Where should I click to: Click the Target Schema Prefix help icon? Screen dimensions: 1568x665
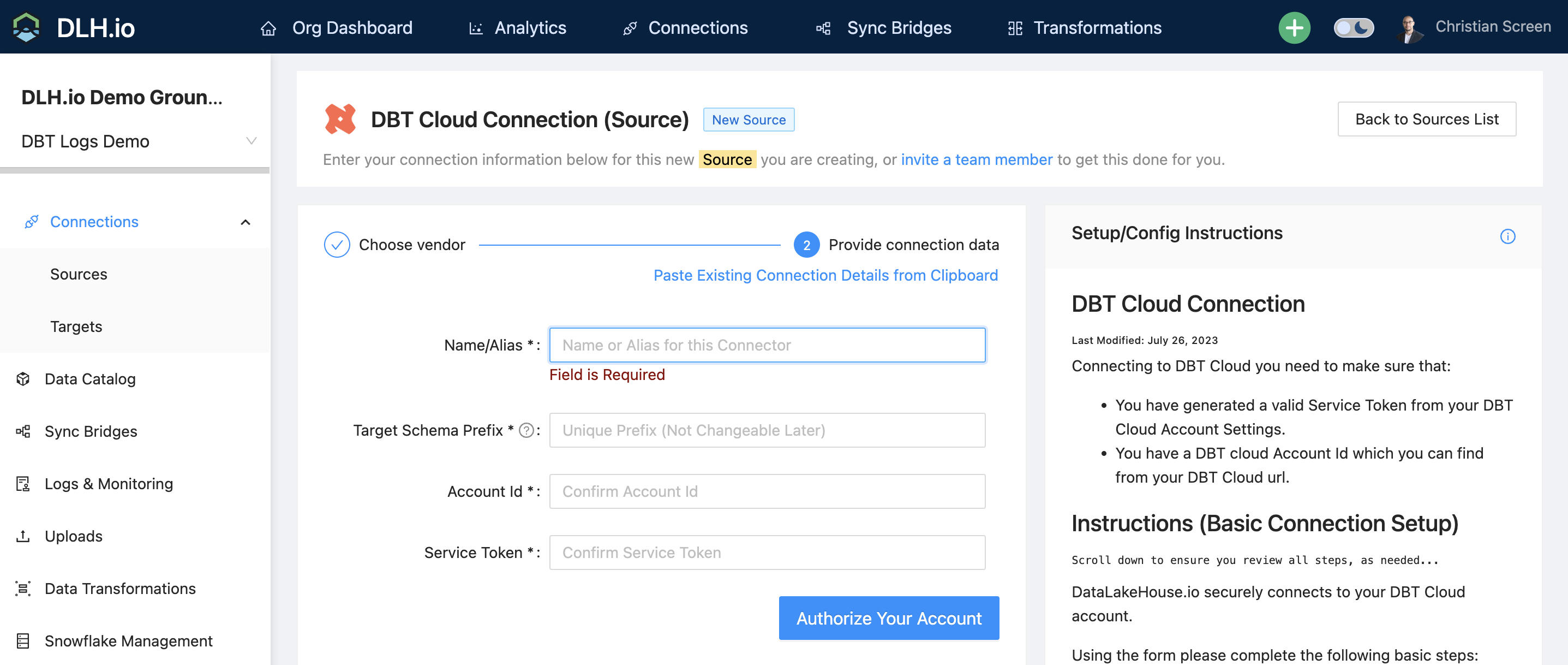pyautogui.click(x=526, y=431)
